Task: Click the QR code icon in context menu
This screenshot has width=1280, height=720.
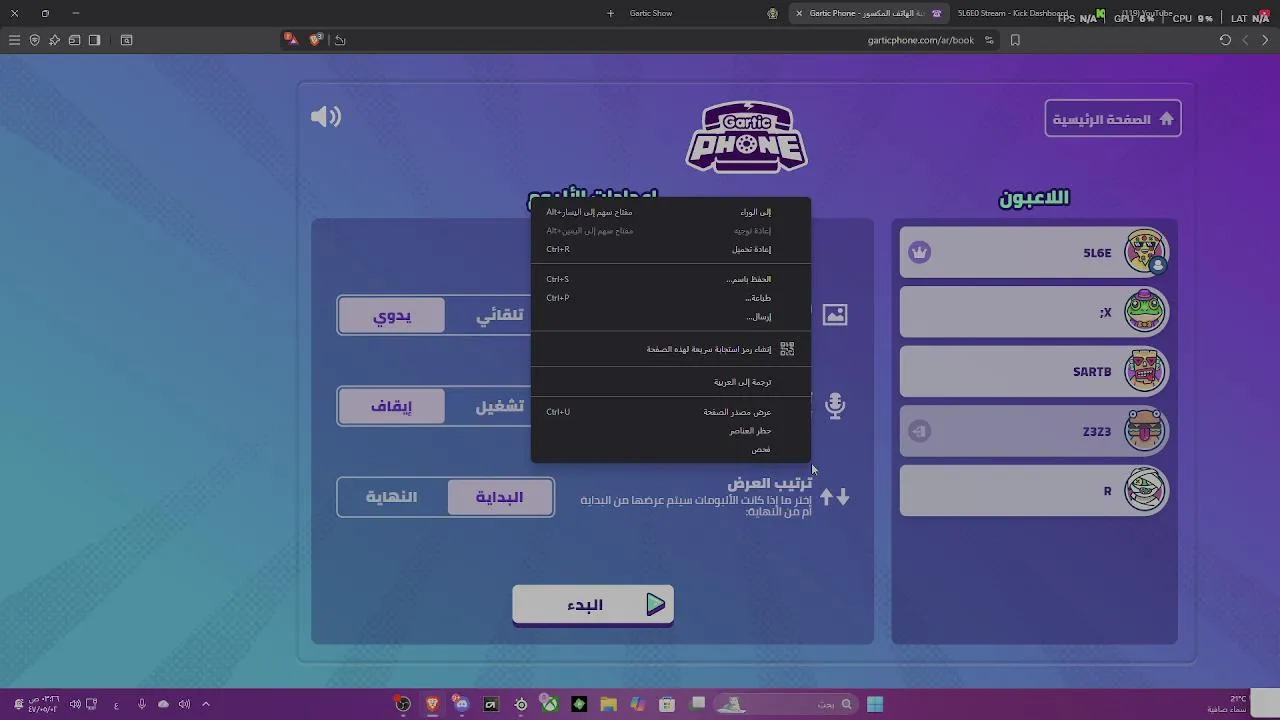Action: tap(787, 349)
